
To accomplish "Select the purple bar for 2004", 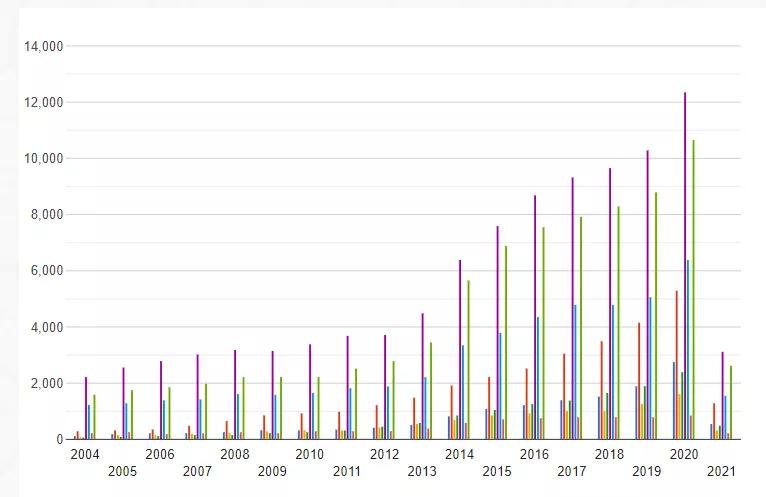I will tap(86, 409).
